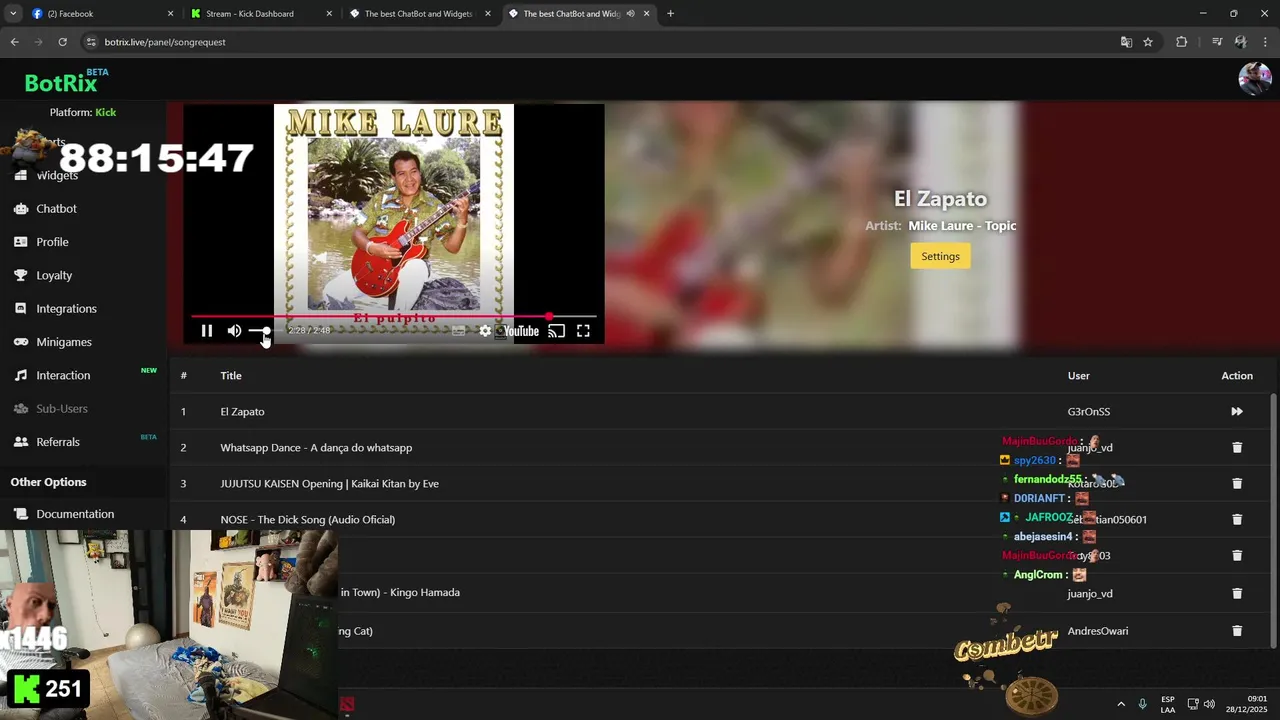Toggle subtitles in the video player
This screenshot has width=1280, height=720.
[x=458, y=331]
